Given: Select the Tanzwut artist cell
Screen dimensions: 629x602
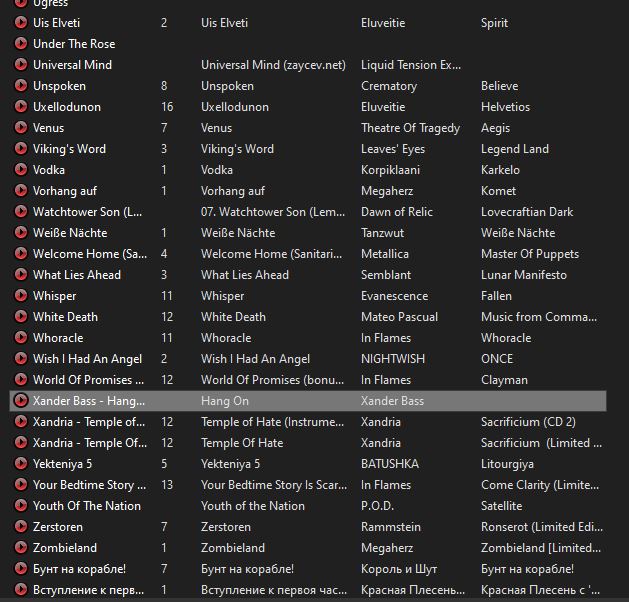Looking at the screenshot, I should [x=382, y=233].
